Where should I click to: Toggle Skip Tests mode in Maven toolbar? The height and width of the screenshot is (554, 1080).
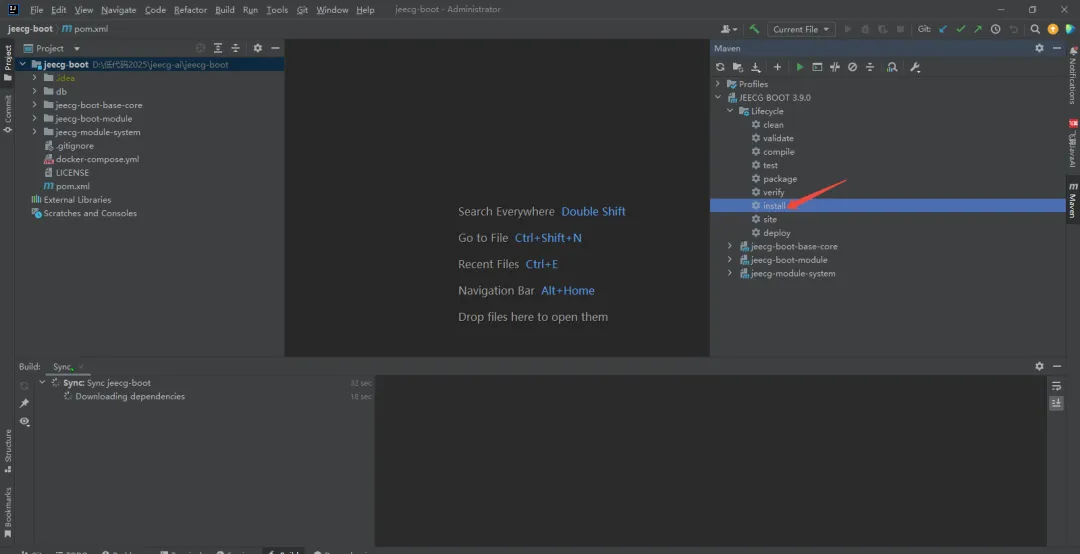pos(852,67)
